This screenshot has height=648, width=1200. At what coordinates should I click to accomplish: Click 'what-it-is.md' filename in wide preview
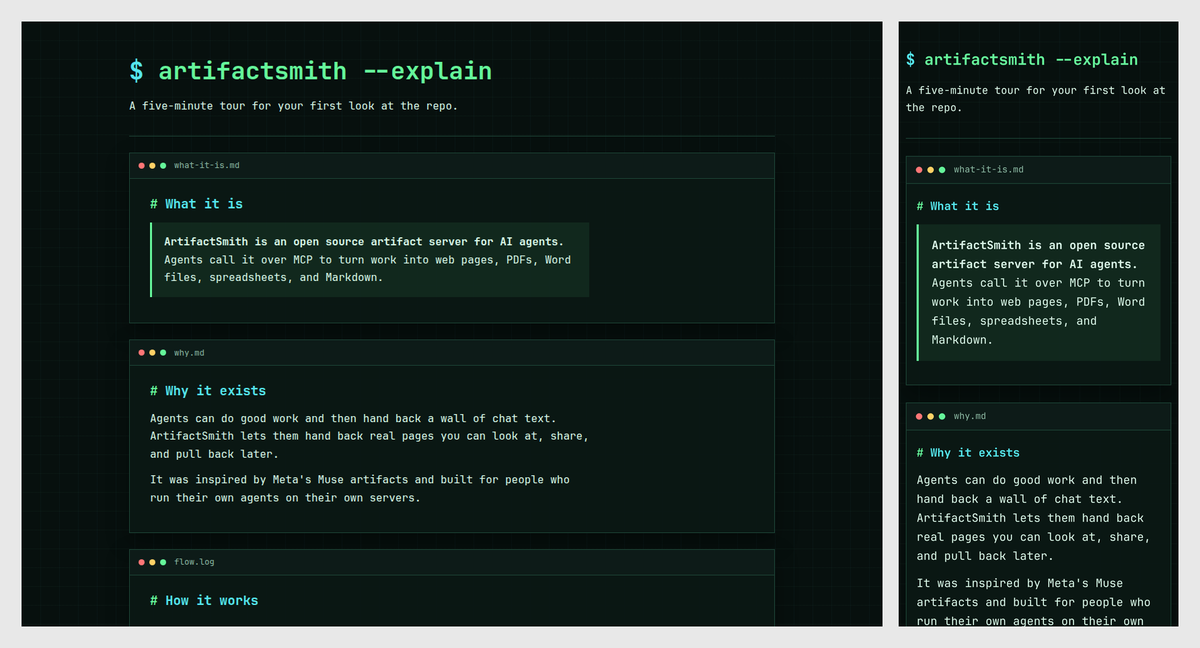click(x=207, y=166)
